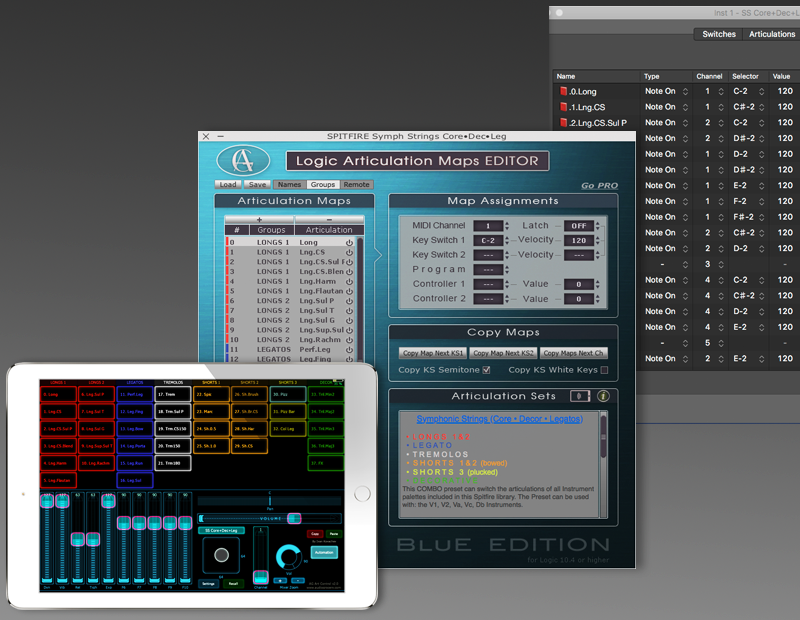Click the iPad icon in Articulation Sets header
The image size is (800, 620).
(580, 396)
